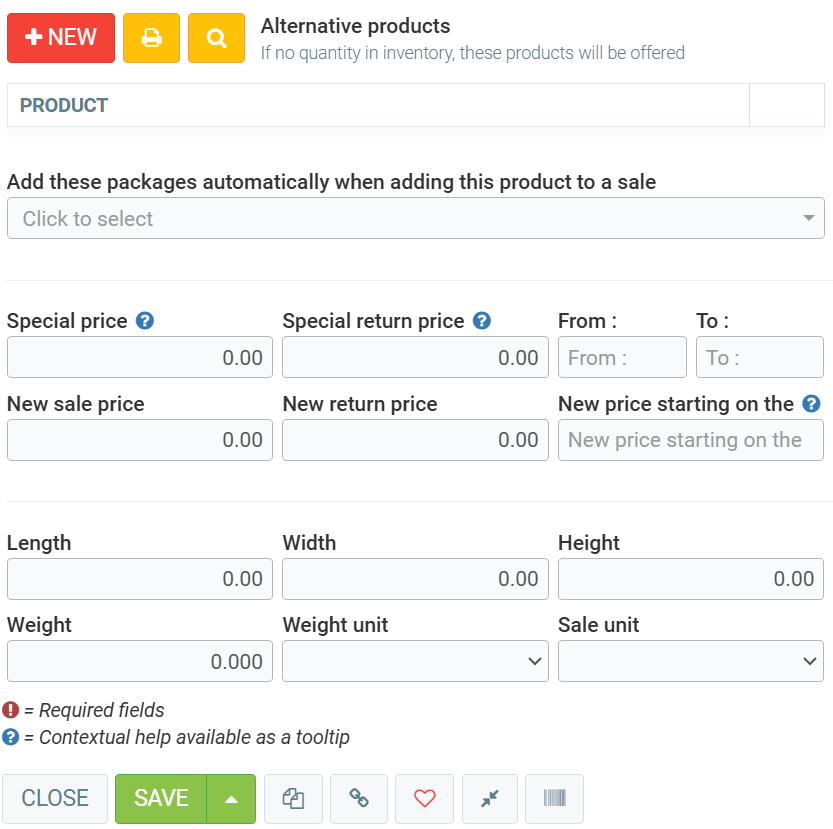The height and width of the screenshot is (829, 833).
Task: Click the copy/duplicate icon button
Action: [293, 798]
